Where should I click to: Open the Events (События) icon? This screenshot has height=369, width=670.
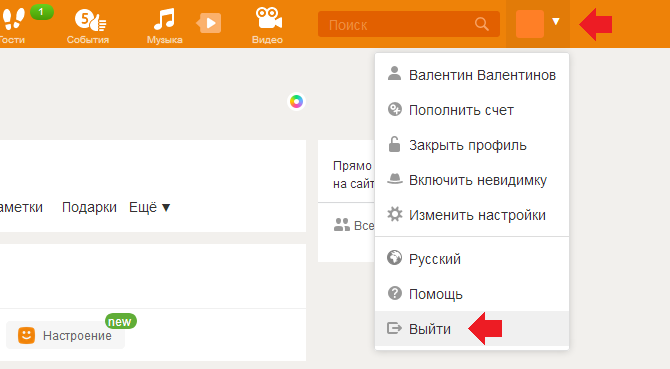[90, 20]
